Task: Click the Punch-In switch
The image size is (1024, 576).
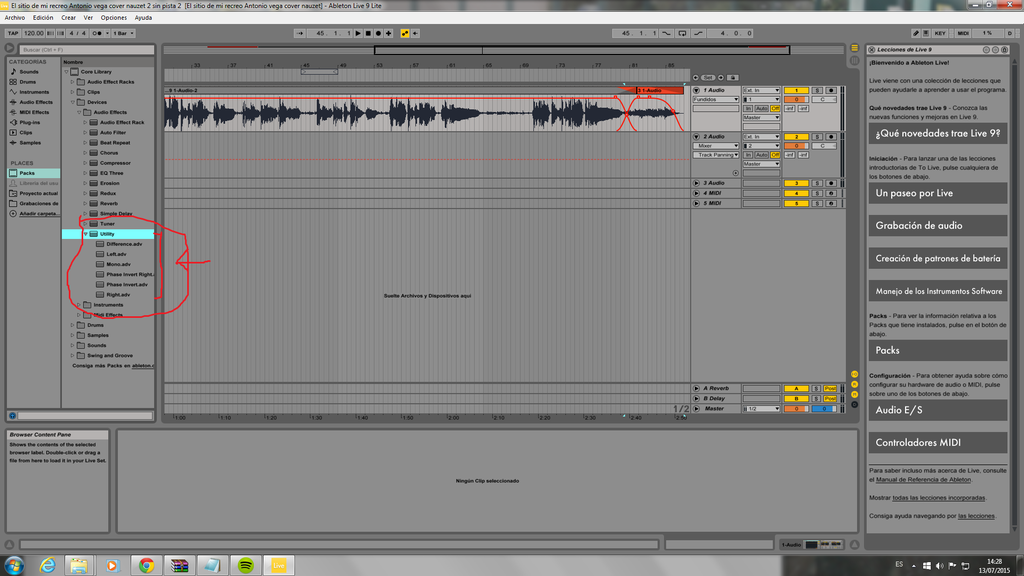Action: coord(667,33)
